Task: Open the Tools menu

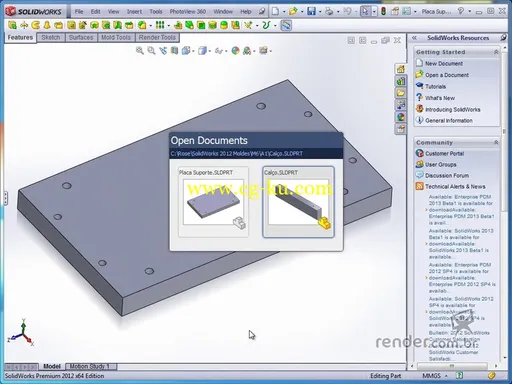Action: (156, 11)
